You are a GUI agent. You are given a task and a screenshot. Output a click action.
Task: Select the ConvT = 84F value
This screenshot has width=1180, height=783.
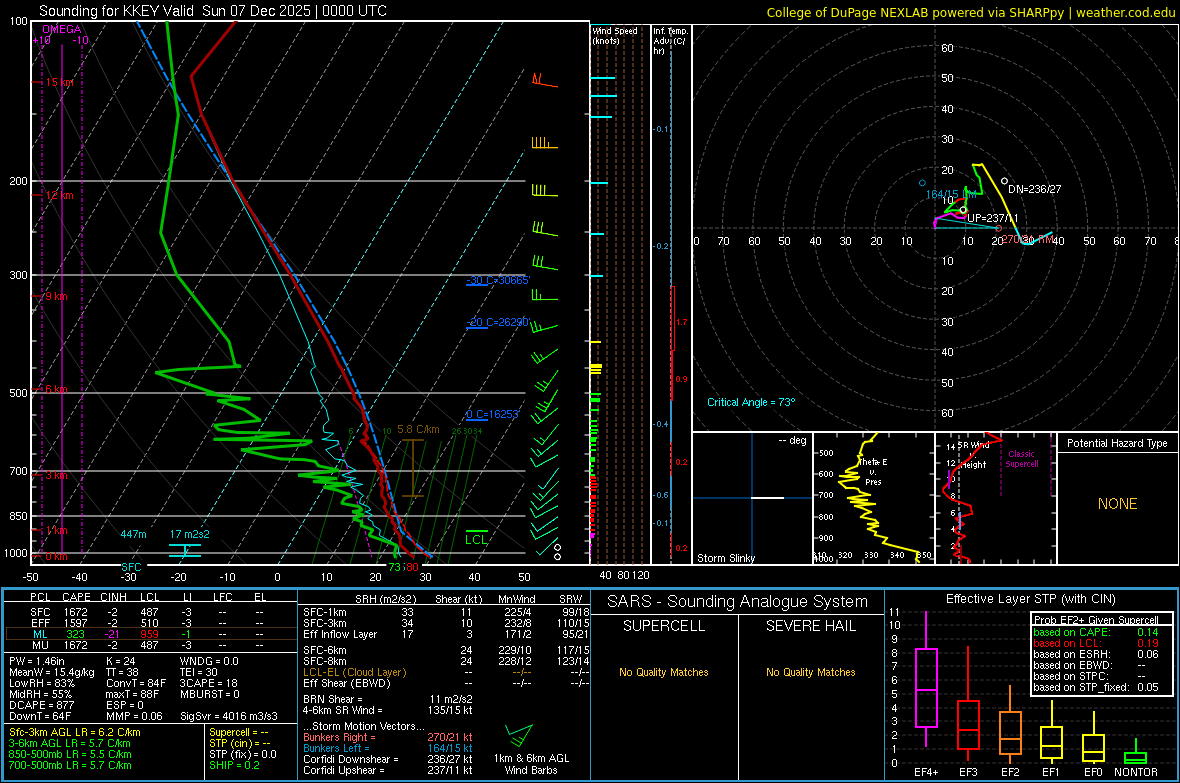point(136,684)
